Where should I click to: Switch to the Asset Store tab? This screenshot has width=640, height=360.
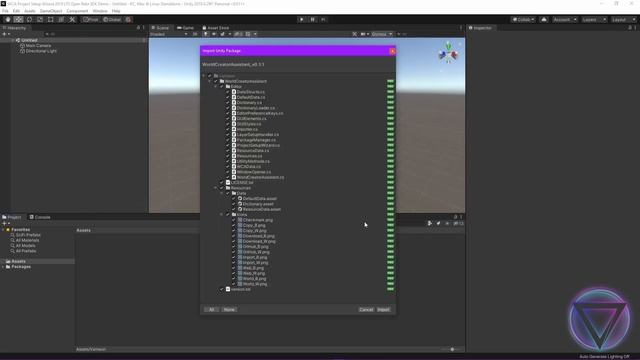coord(216,28)
